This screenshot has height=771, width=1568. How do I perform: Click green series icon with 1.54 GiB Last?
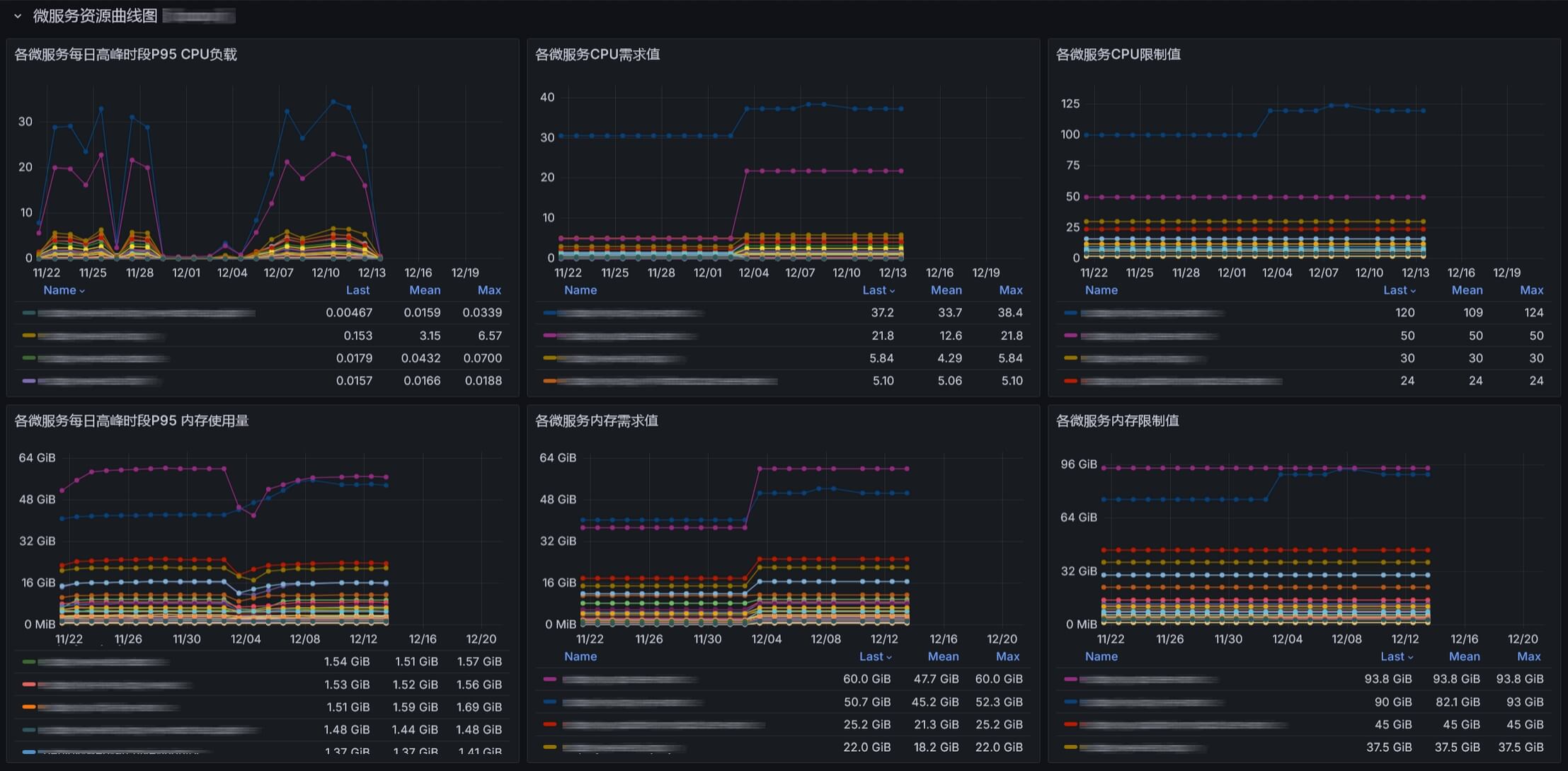tap(29, 662)
